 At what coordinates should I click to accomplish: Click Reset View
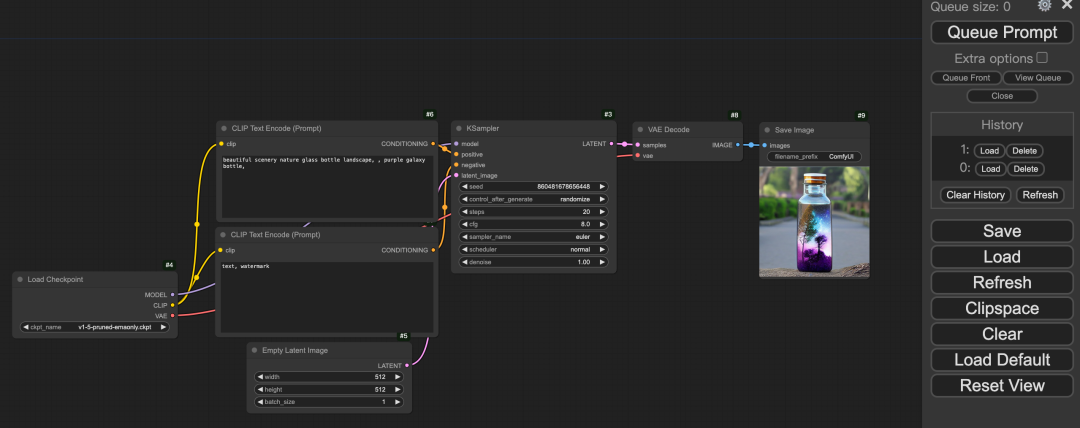1001,385
